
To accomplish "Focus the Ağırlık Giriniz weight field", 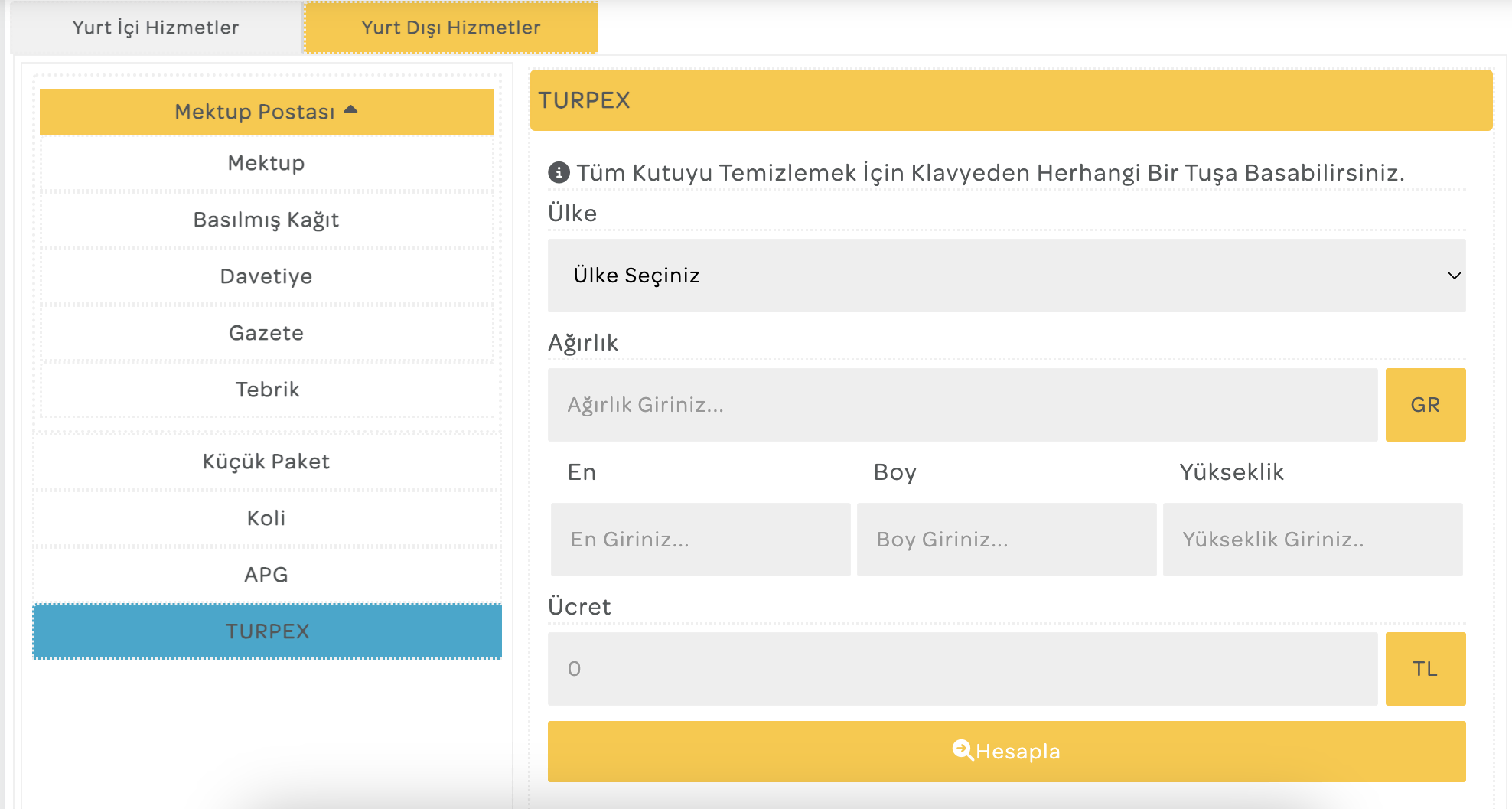I will pyautogui.click(x=962, y=405).
